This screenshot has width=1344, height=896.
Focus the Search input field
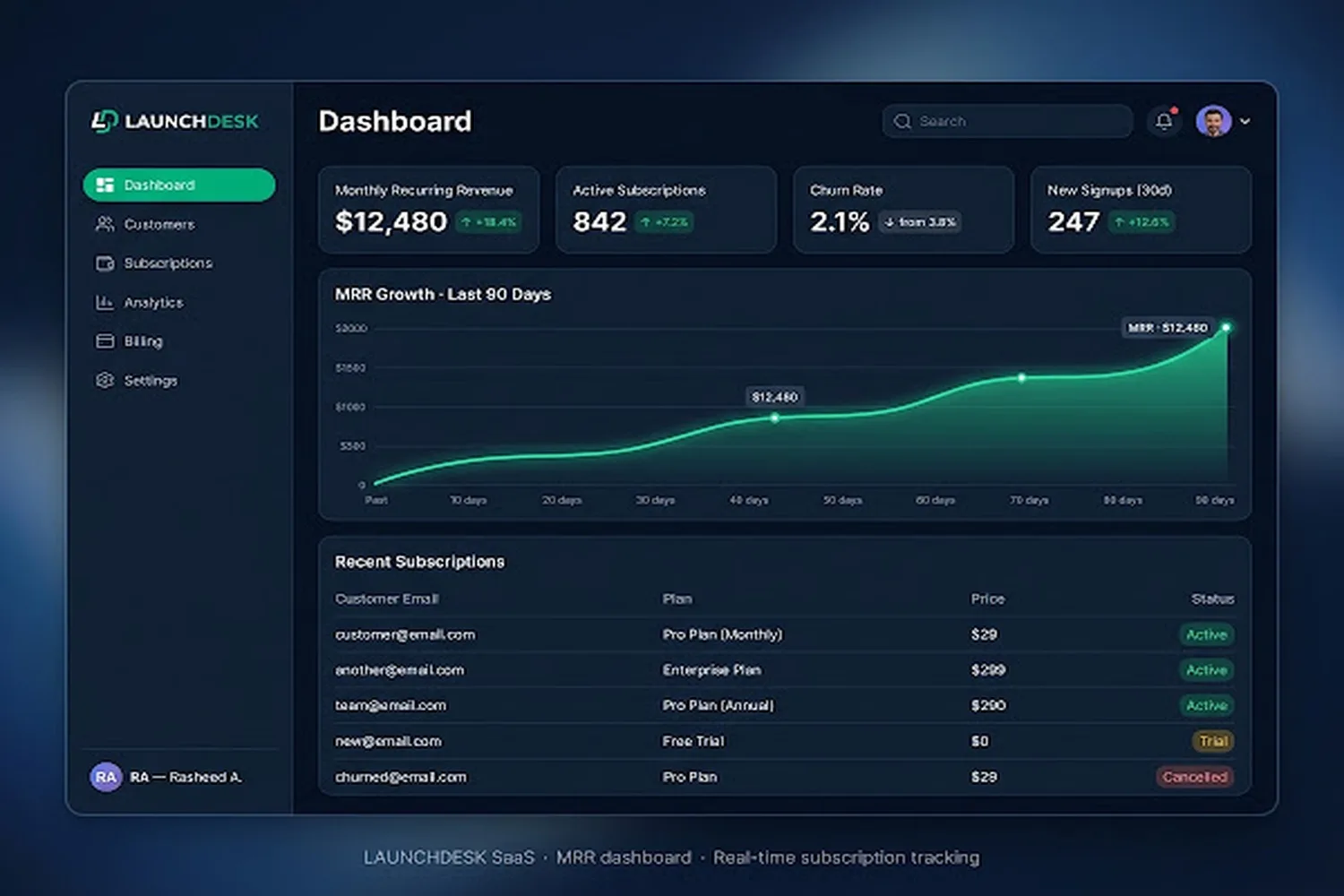pyautogui.click(x=1008, y=121)
